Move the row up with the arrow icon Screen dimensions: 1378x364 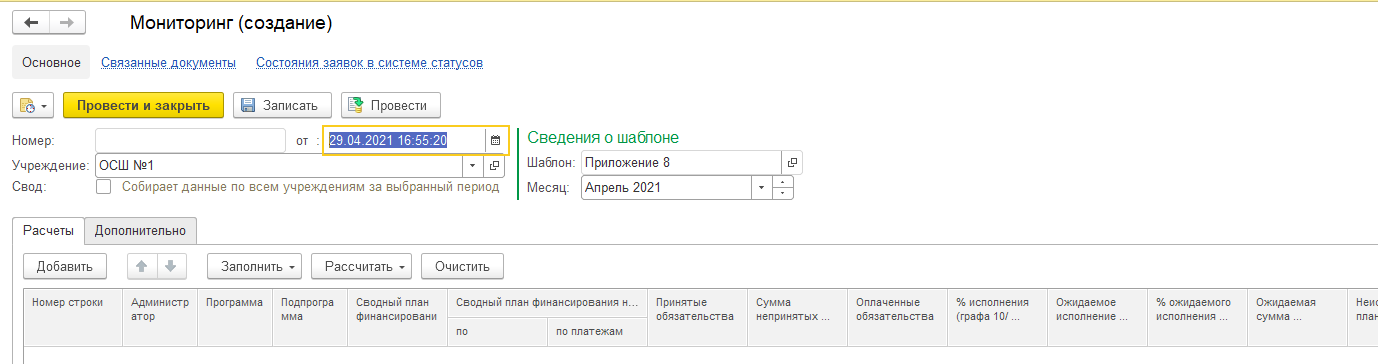[143, 267]
